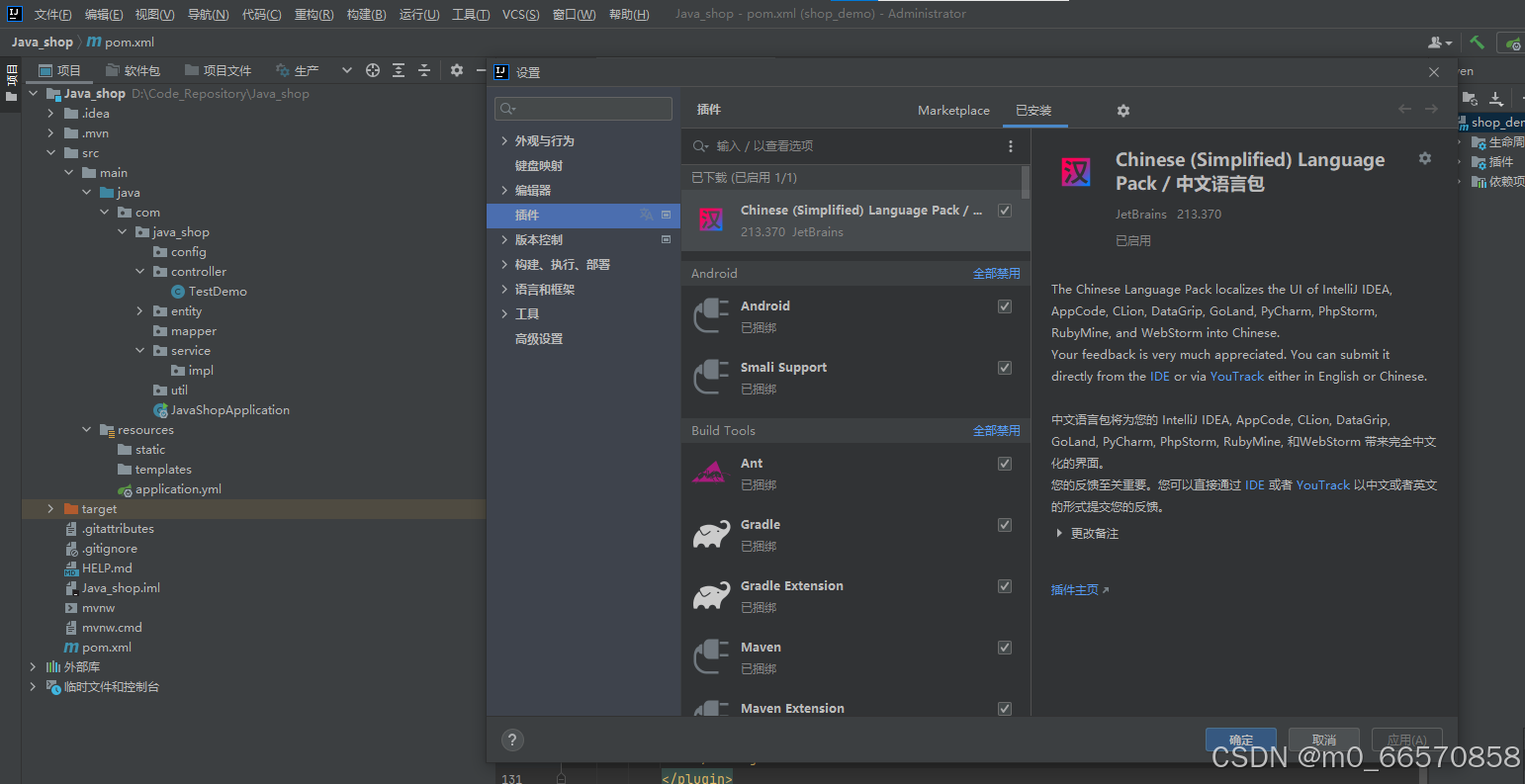Click the project-level icon on the 版本控制 row

point(666,239)
